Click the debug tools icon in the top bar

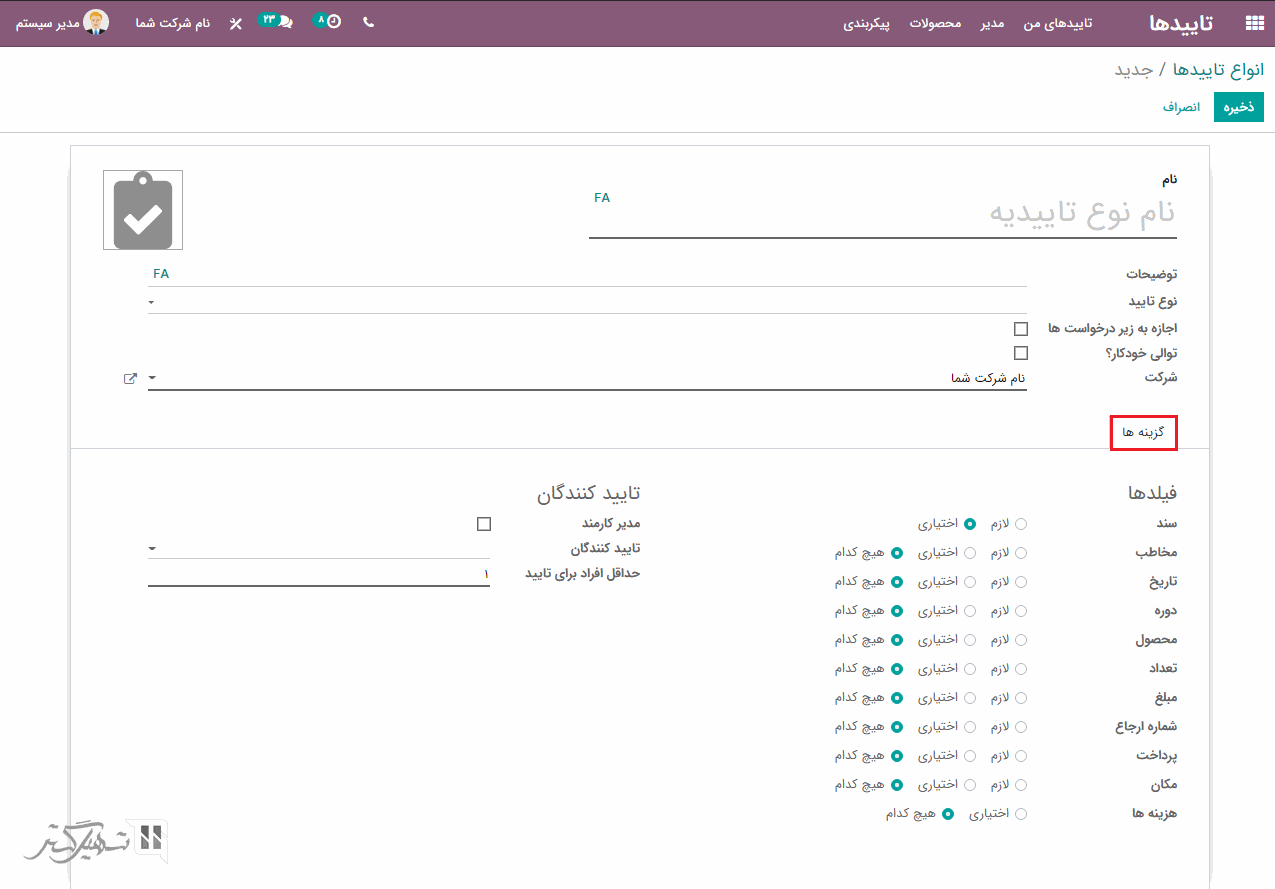pos(235,22)
